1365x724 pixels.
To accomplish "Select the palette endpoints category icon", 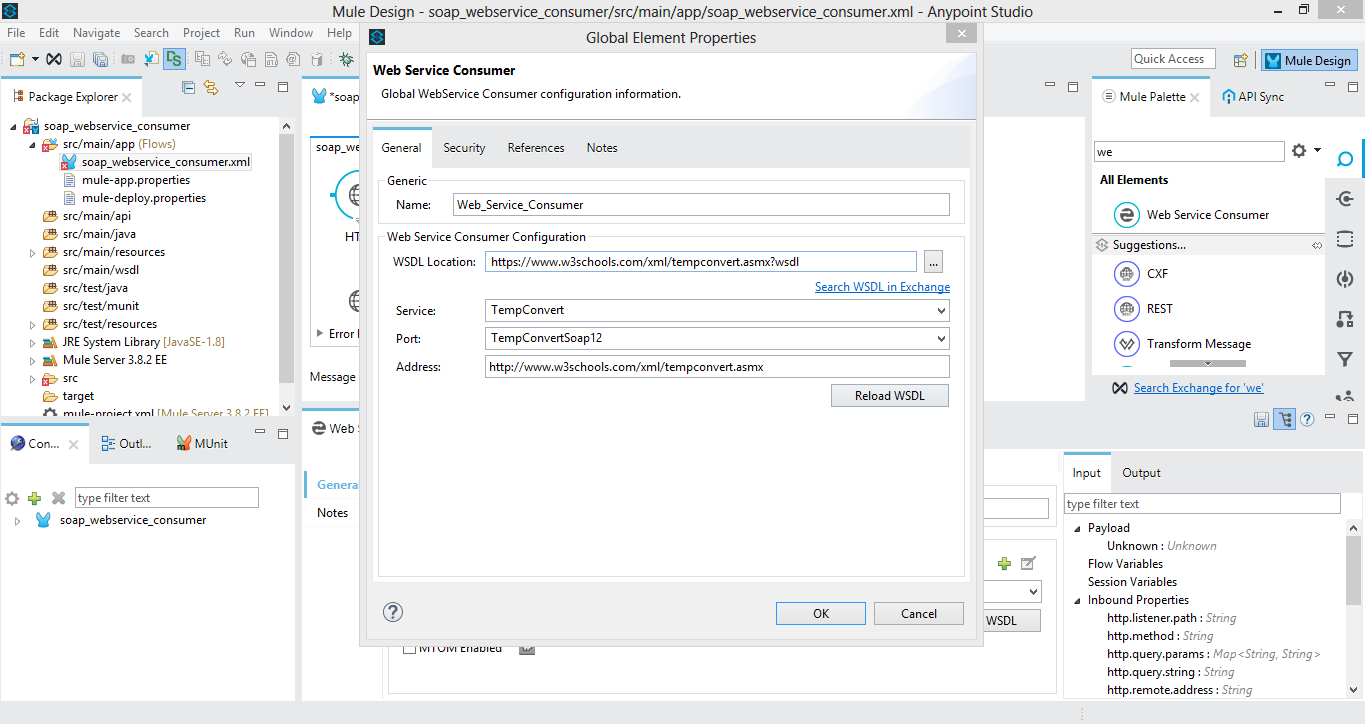I will pyautogui.click(x=1345, y=279).
